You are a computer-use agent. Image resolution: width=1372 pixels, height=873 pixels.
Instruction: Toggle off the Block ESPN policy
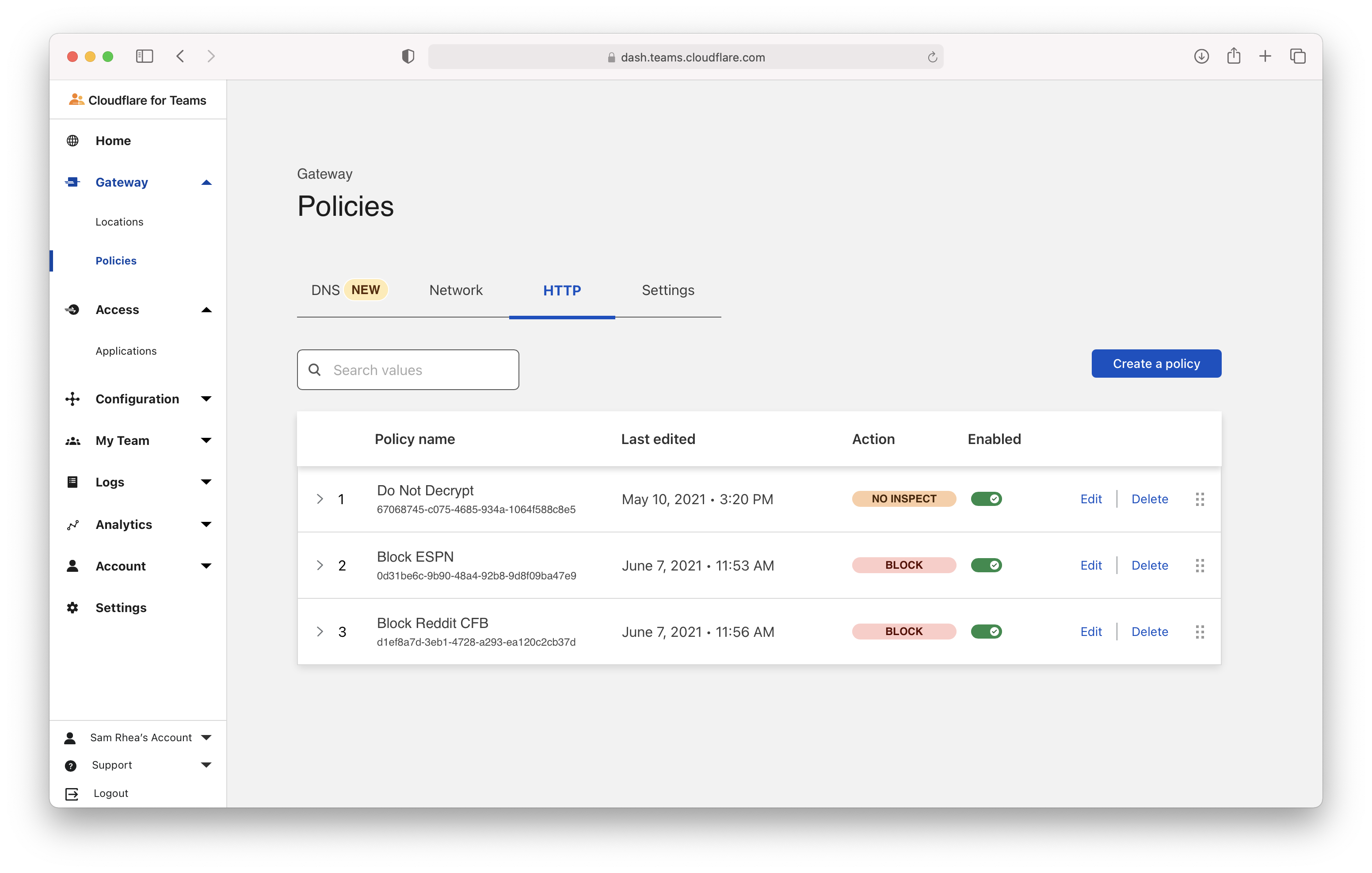coord(986,565)
